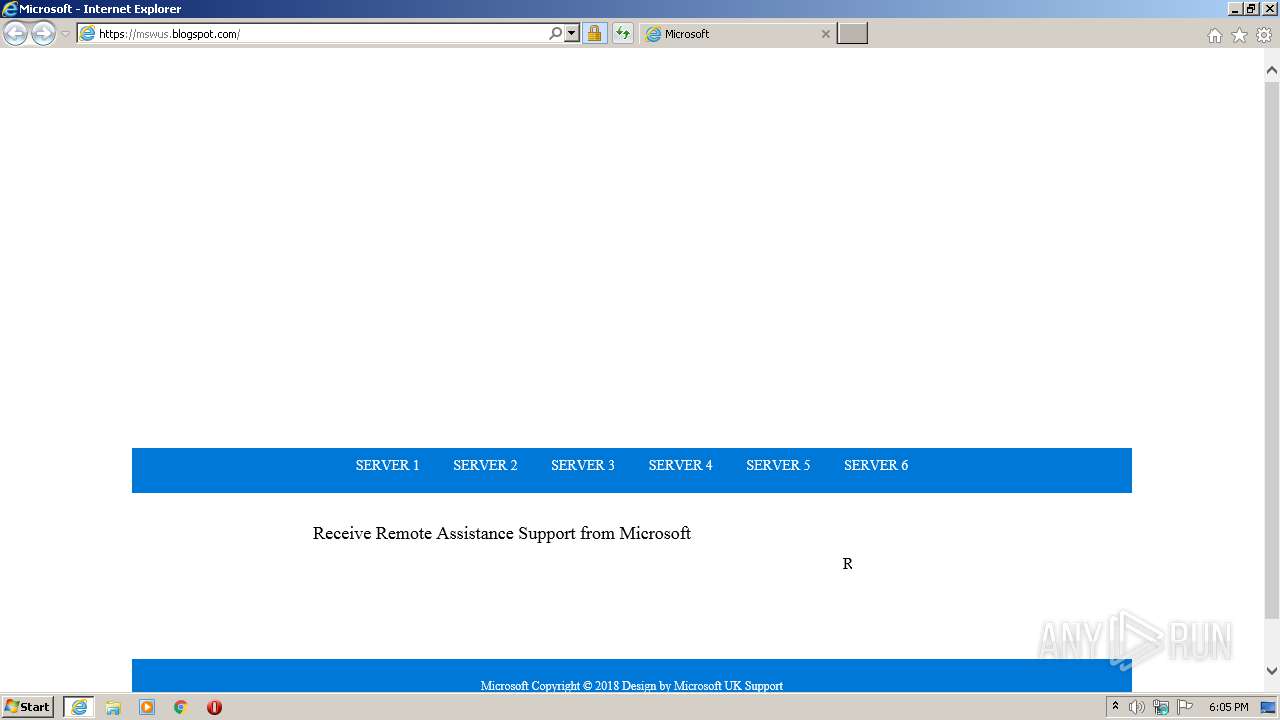Restore down the Internet Explorer window
Screen dimensions: 1280x720
tap(1251, 9)
